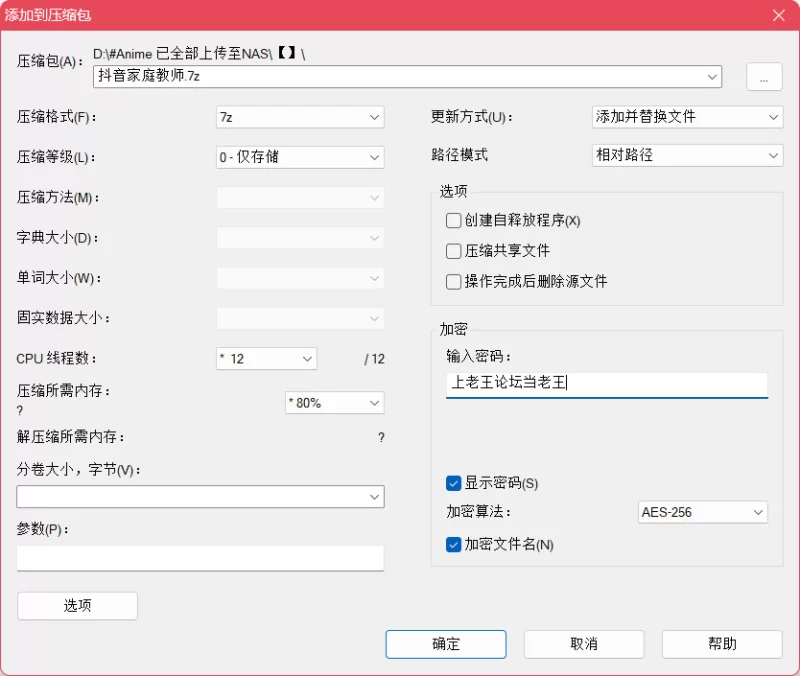
Task: Enable the 压缩共享文件 checkbox
Action: [453, 251]
